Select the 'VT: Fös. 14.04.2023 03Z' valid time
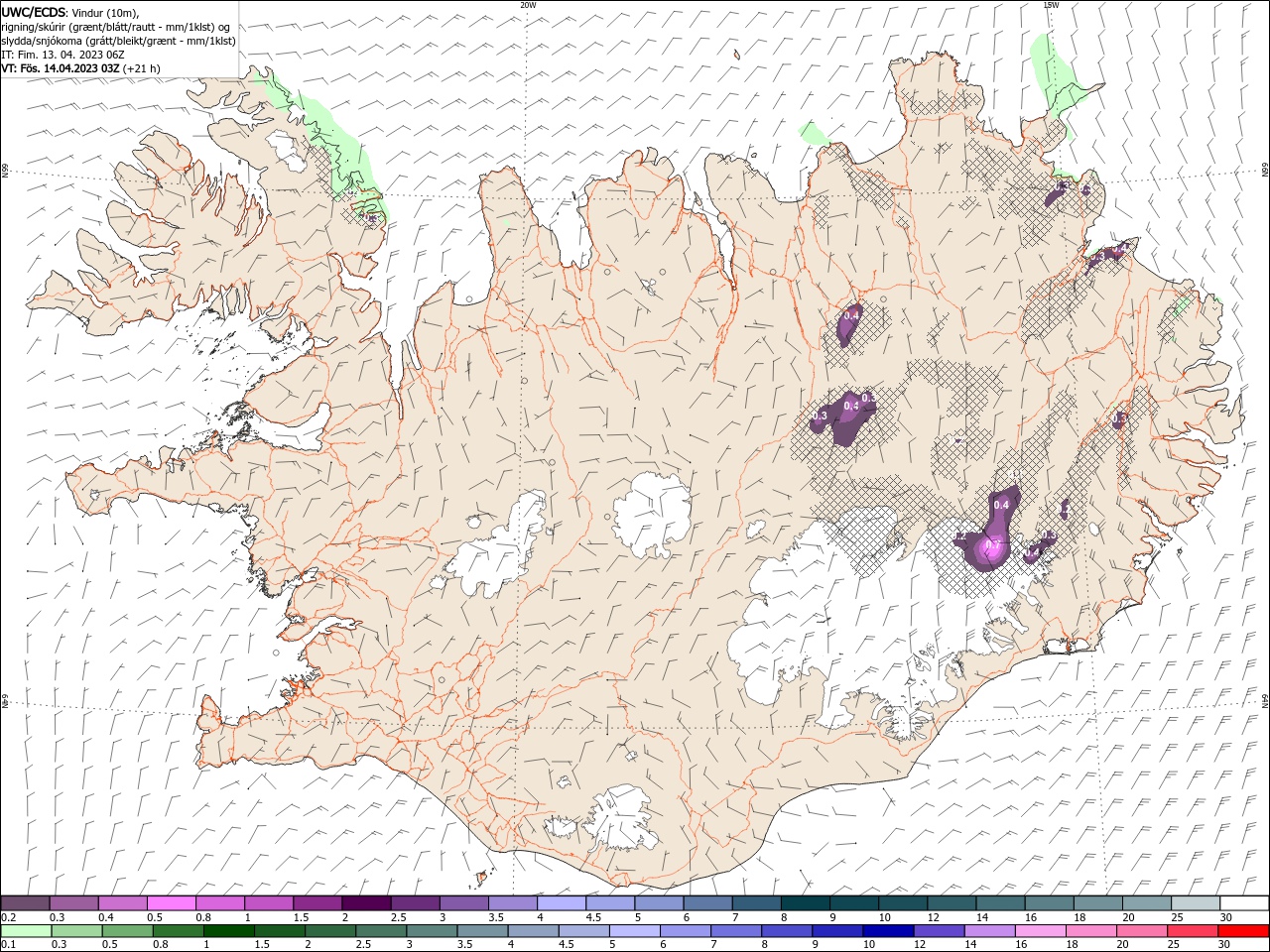The image size is (1270, 952). (62, 68)
